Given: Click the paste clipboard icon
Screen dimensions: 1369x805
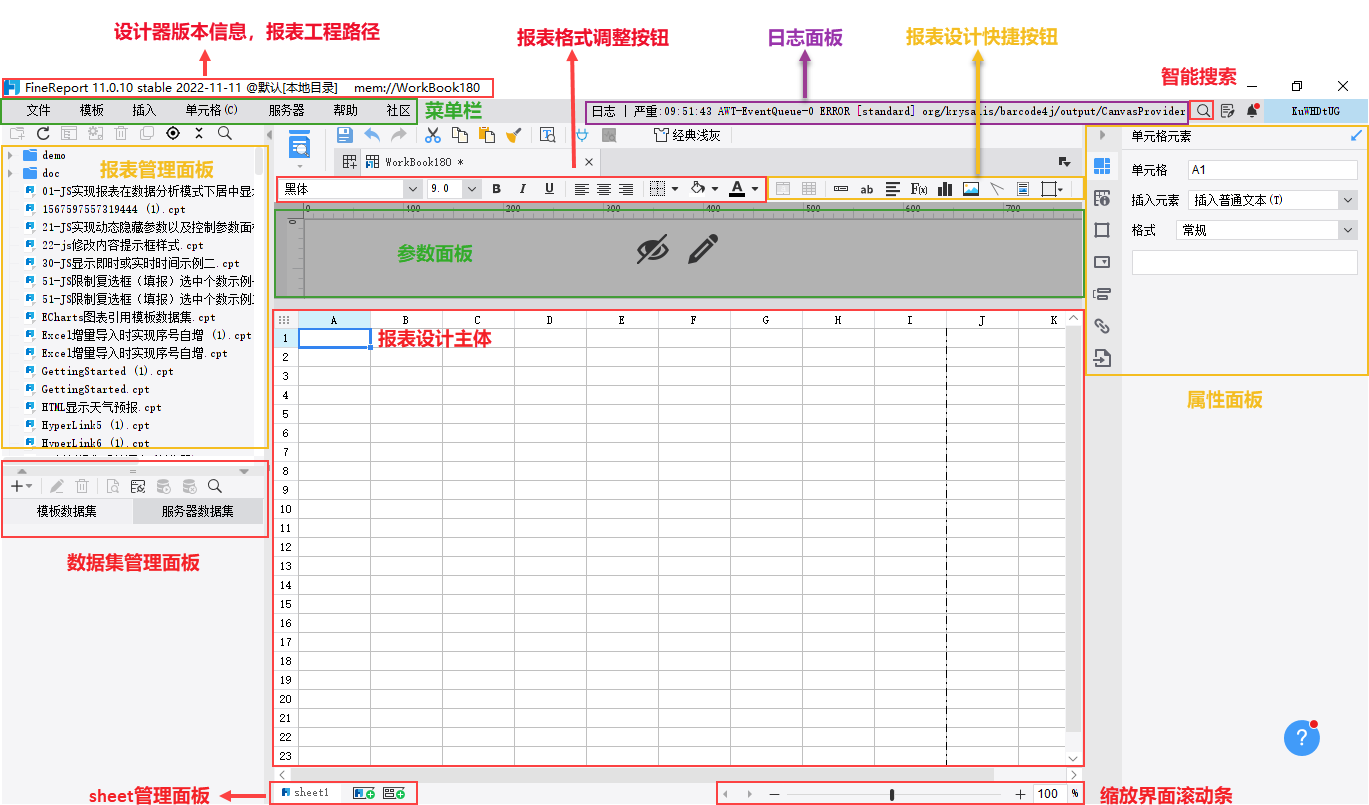Looking at the screenshot, I should (x=487, y=135).
